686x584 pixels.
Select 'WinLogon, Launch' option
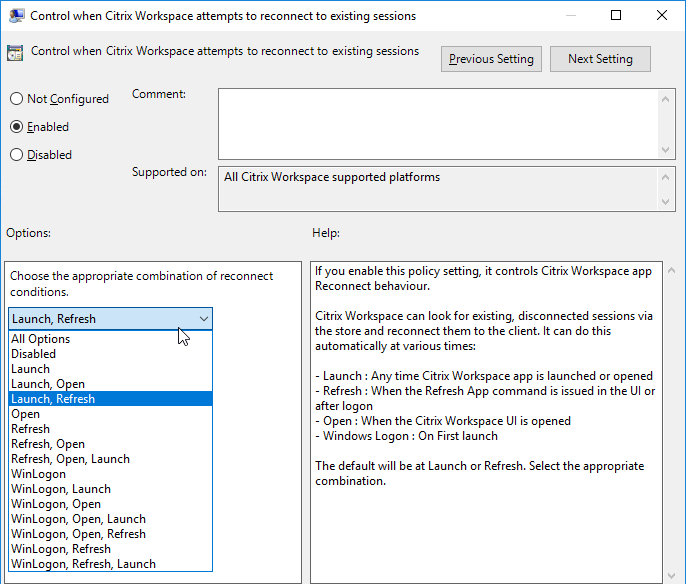tap(110, 489)
